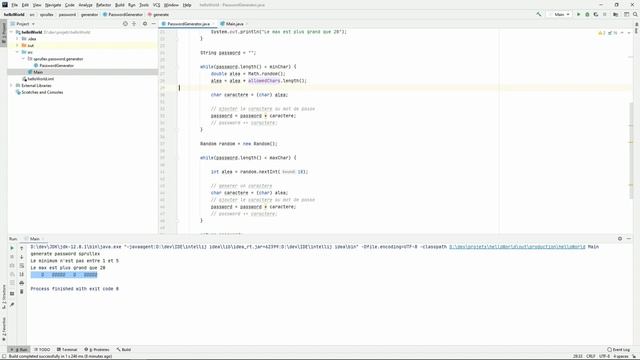Toggle soft-wrap in Run console
This screenshot has height=360, width=640.
tap(22, 265)
